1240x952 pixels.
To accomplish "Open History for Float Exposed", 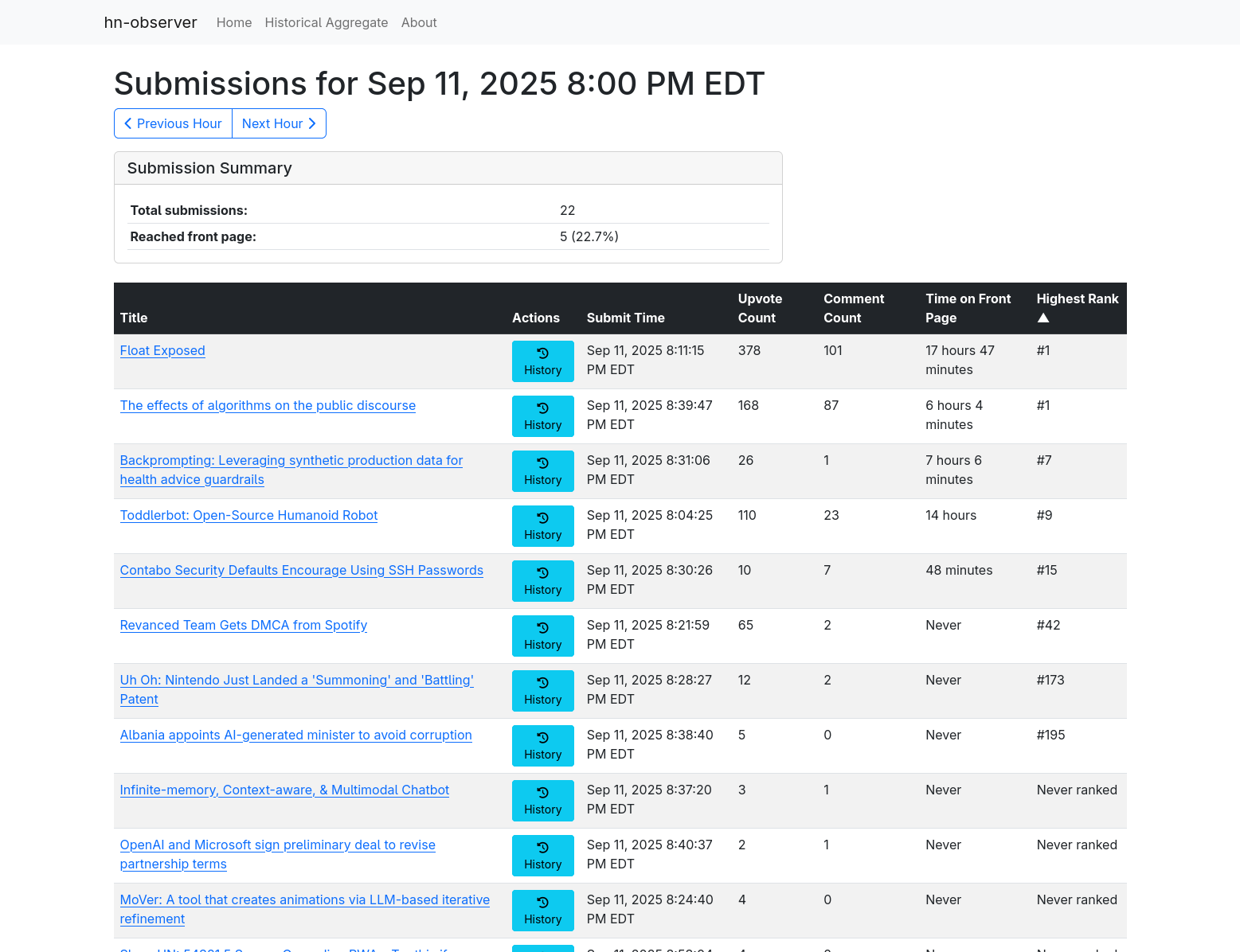I will click(x=542, y=361).
